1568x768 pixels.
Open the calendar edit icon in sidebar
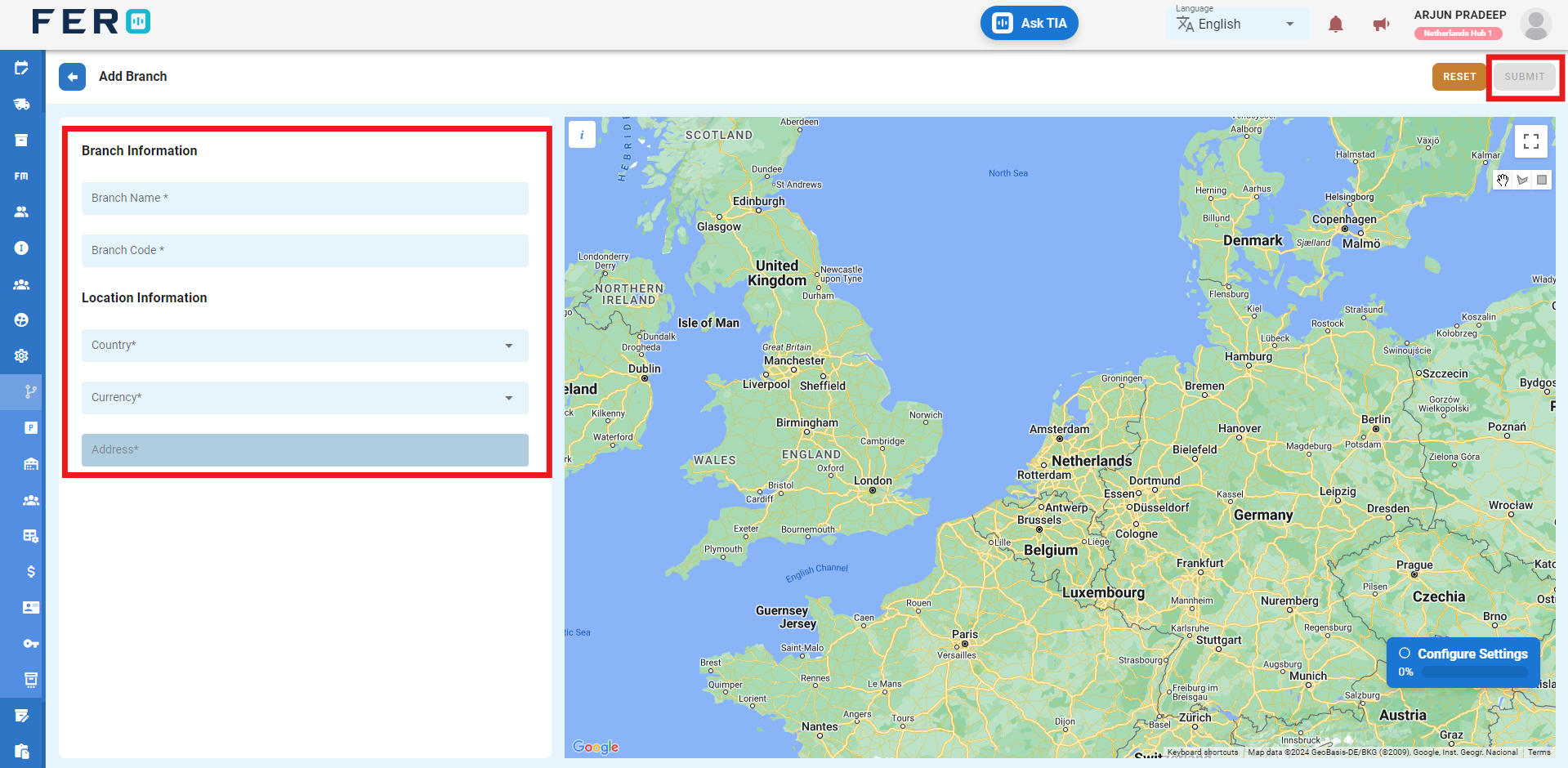pyautogui.click(x=22, y=68)
